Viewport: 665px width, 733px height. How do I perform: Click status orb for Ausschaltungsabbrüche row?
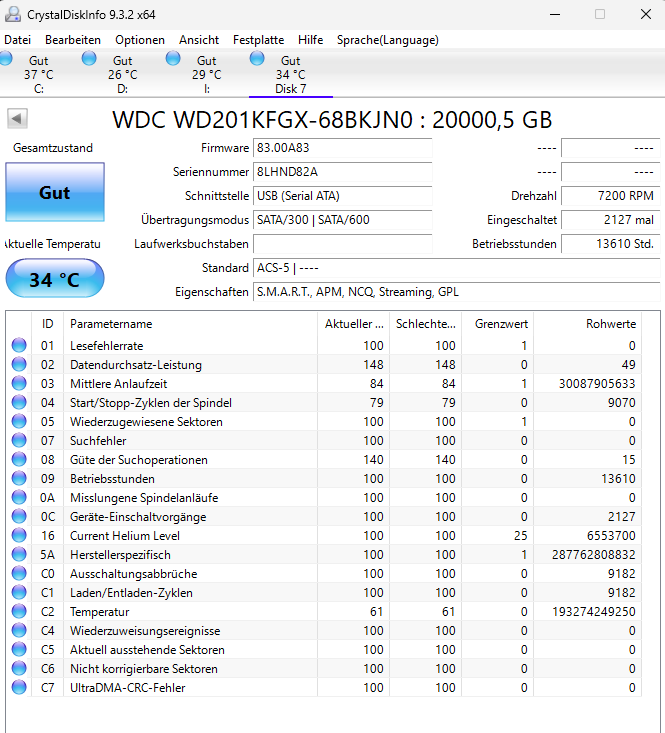tap(19, 574)
